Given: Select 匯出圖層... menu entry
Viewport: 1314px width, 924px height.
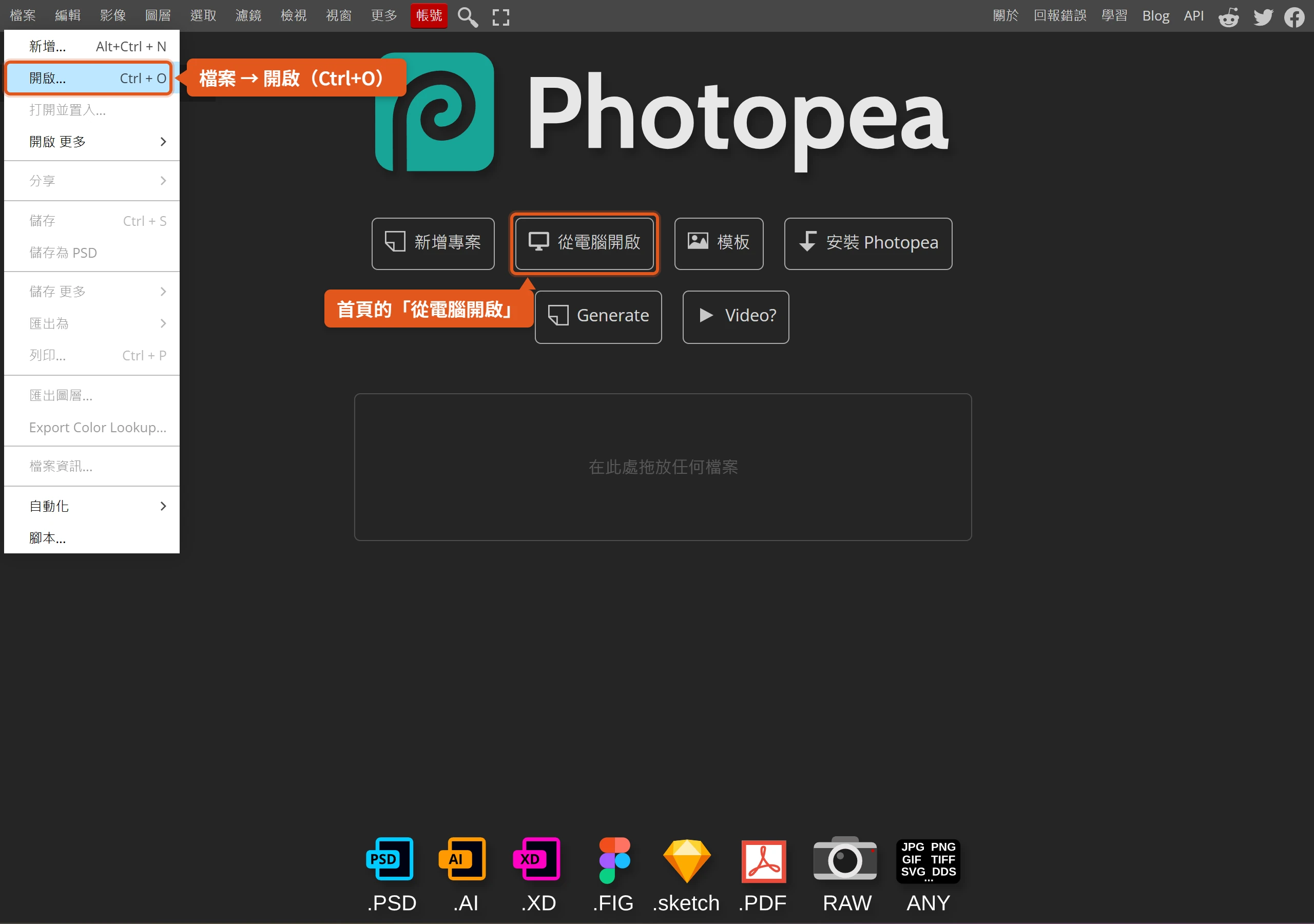Looking at the screenshot, I should (x=91, y=396).
